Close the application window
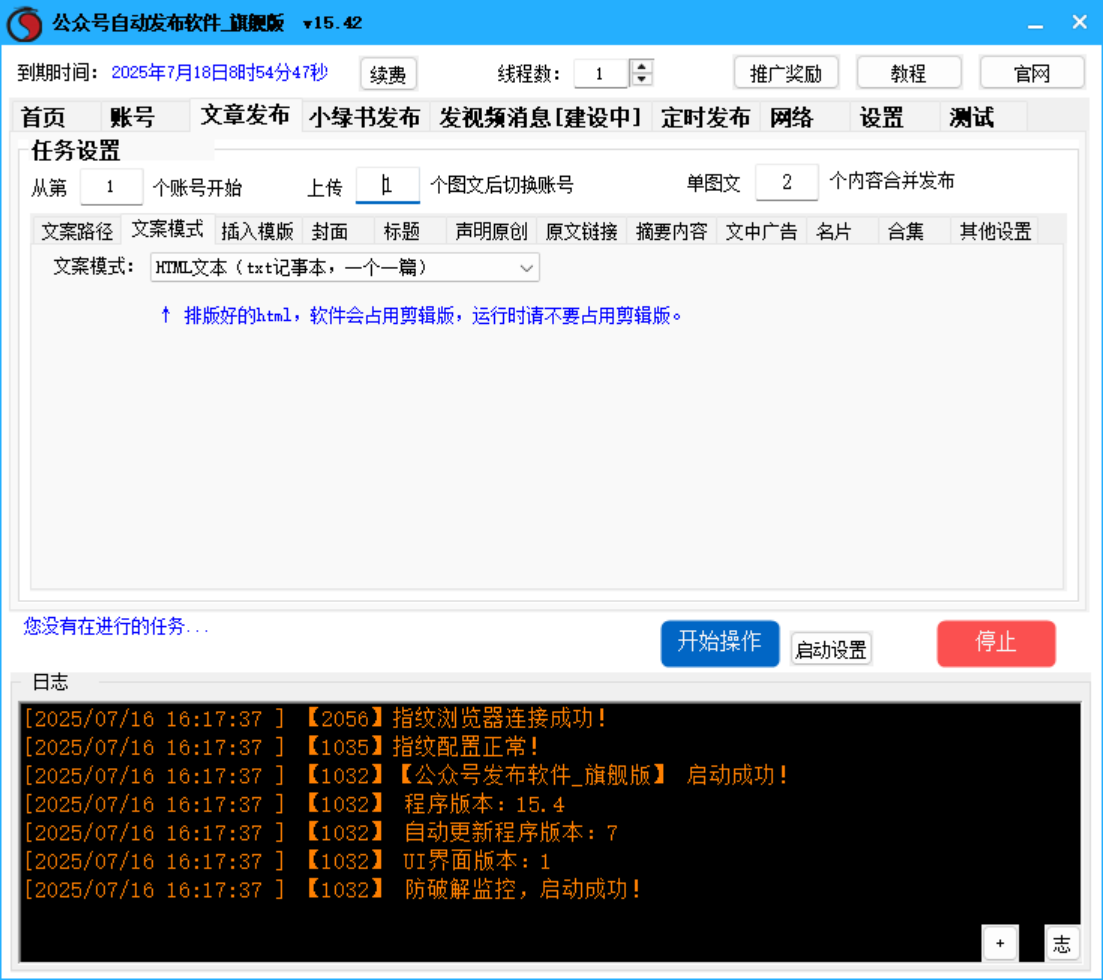The height and width of the screenshot is (980, 1103). pos(1080,23)
